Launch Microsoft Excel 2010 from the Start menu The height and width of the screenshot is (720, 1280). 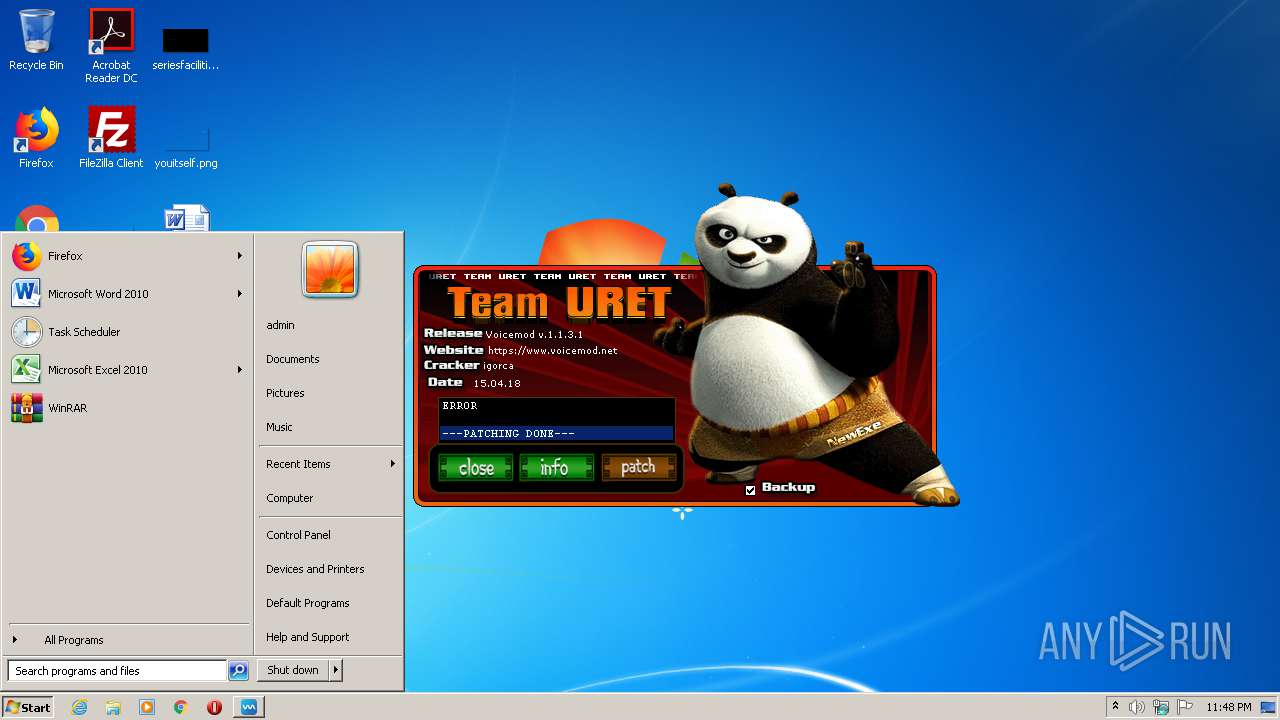click(x=127, y=370)
